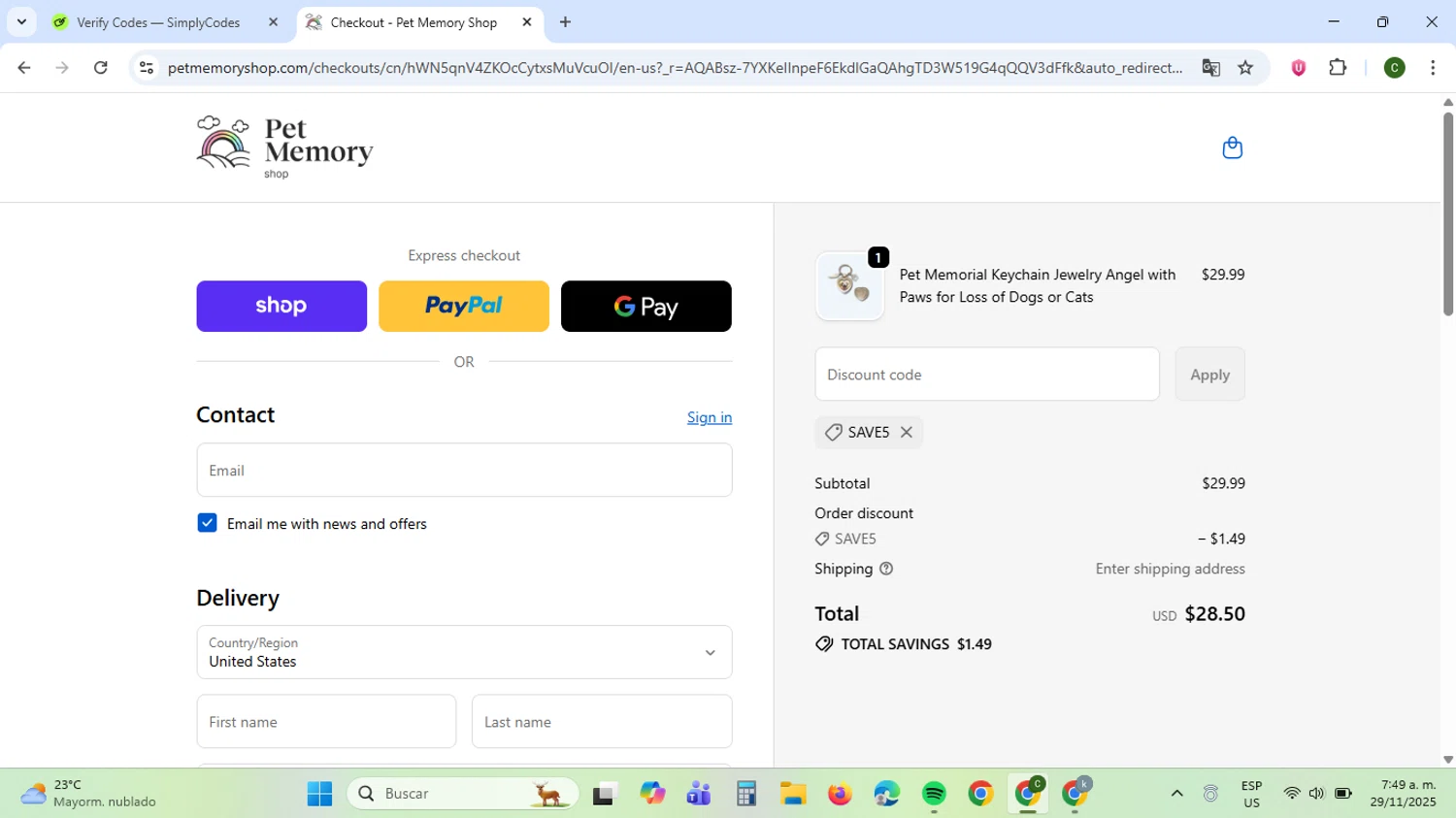Open the browser extensions puzzle icon
This screenshot has height=818, width=1456.
point(1338,68)
